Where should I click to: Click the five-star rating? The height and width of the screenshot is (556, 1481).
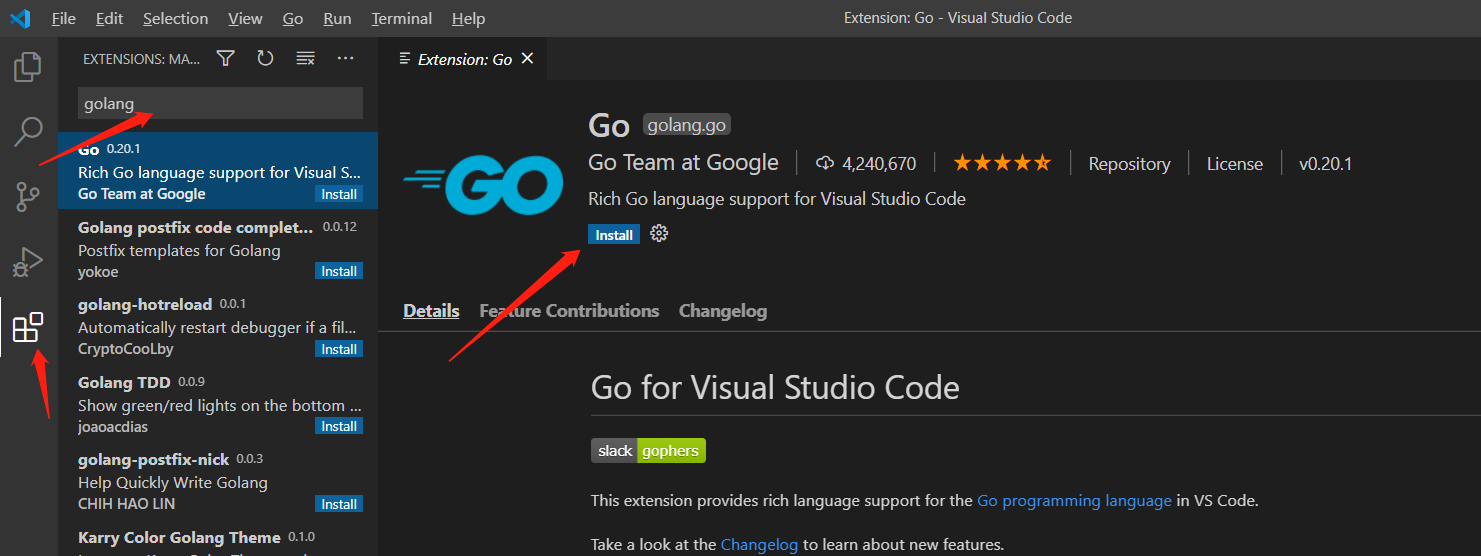[x=1002, y=163]
